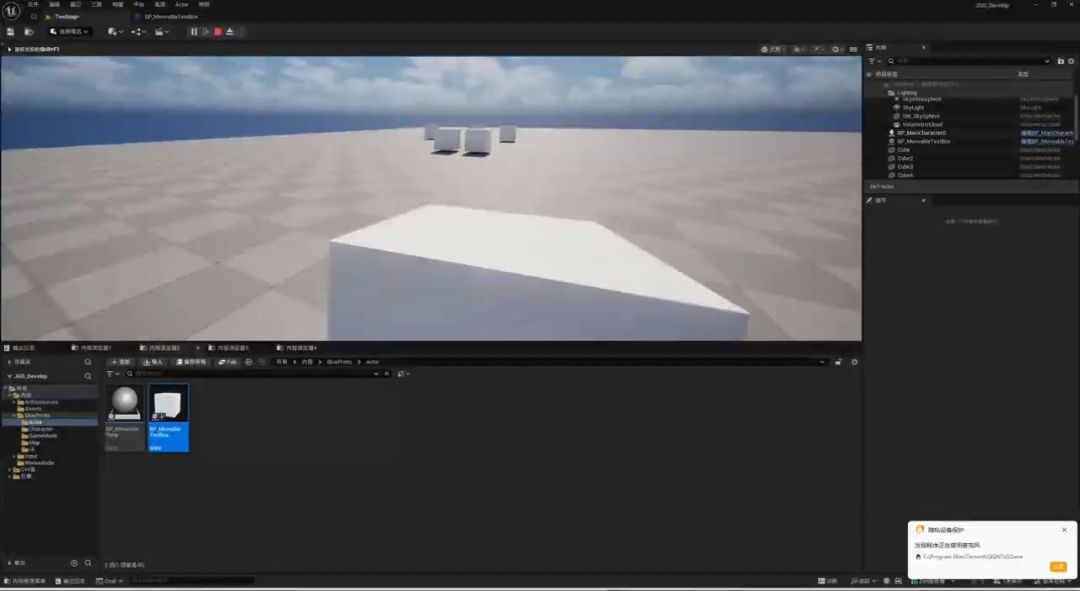The height and width of the screenshot is (591, 1080).
Task: Click the outliner add folder icon
Action: coord(1061,61)
